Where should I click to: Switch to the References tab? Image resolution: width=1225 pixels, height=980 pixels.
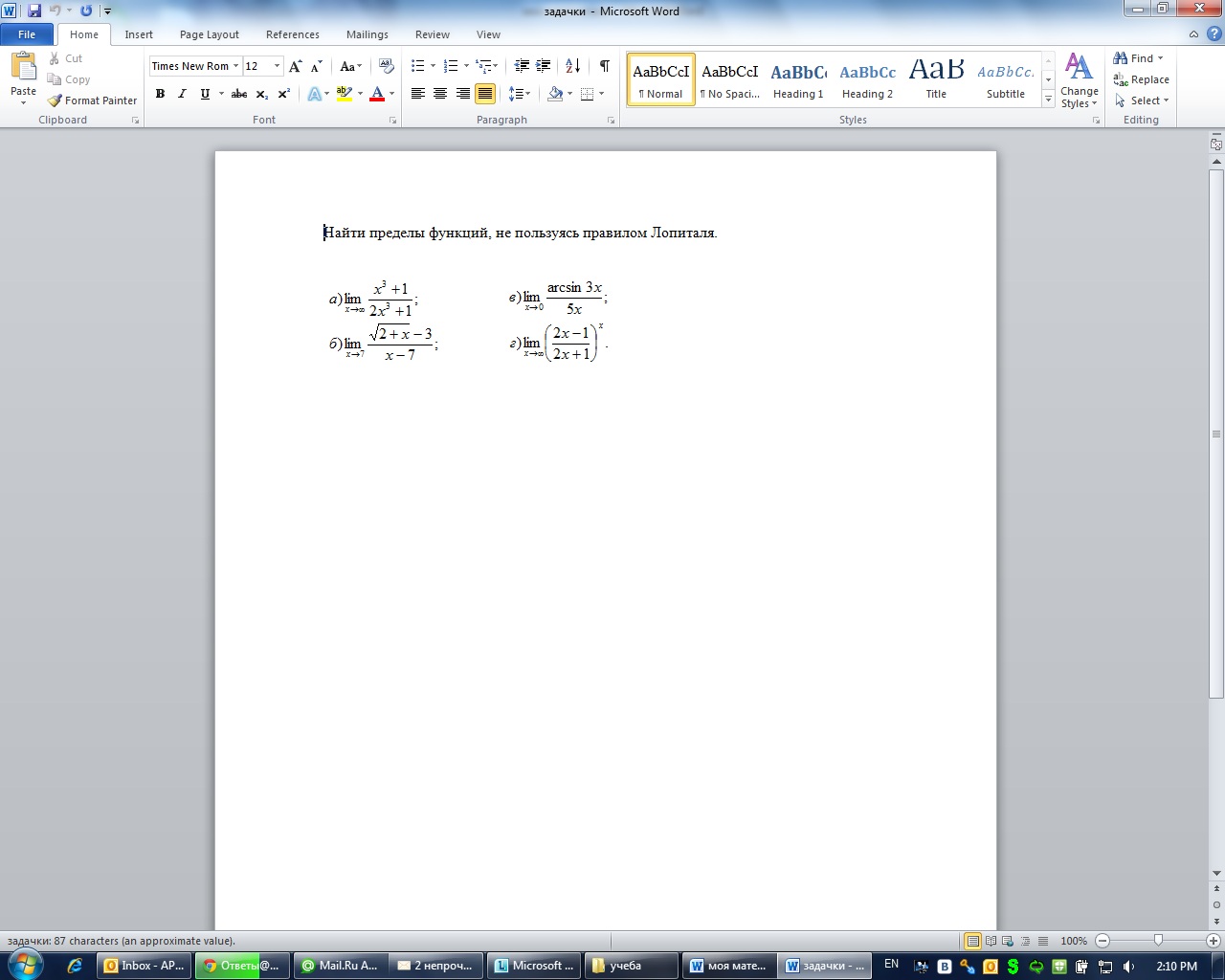point(292,34)
